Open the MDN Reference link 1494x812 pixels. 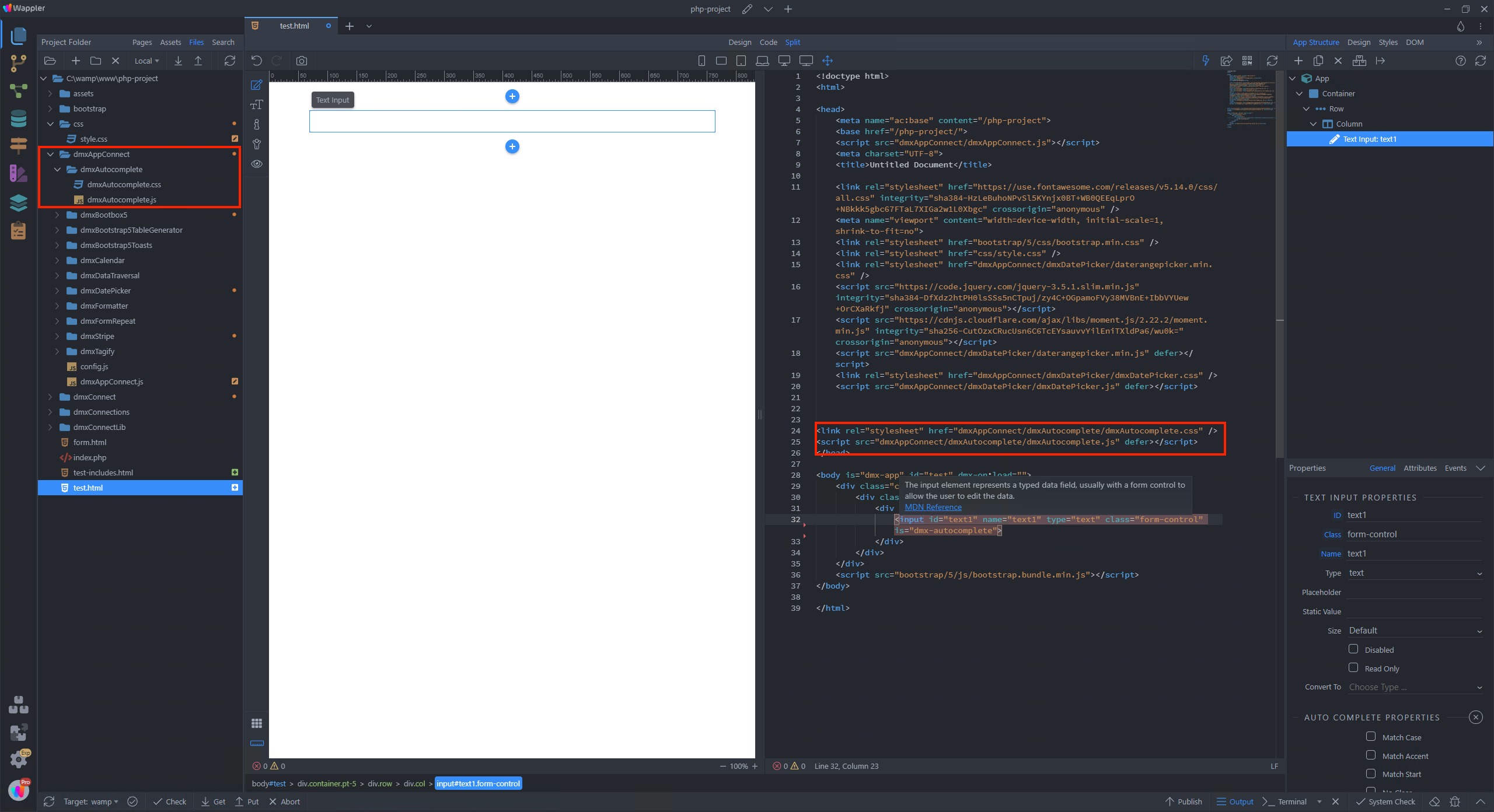click(x=933, y=507)
